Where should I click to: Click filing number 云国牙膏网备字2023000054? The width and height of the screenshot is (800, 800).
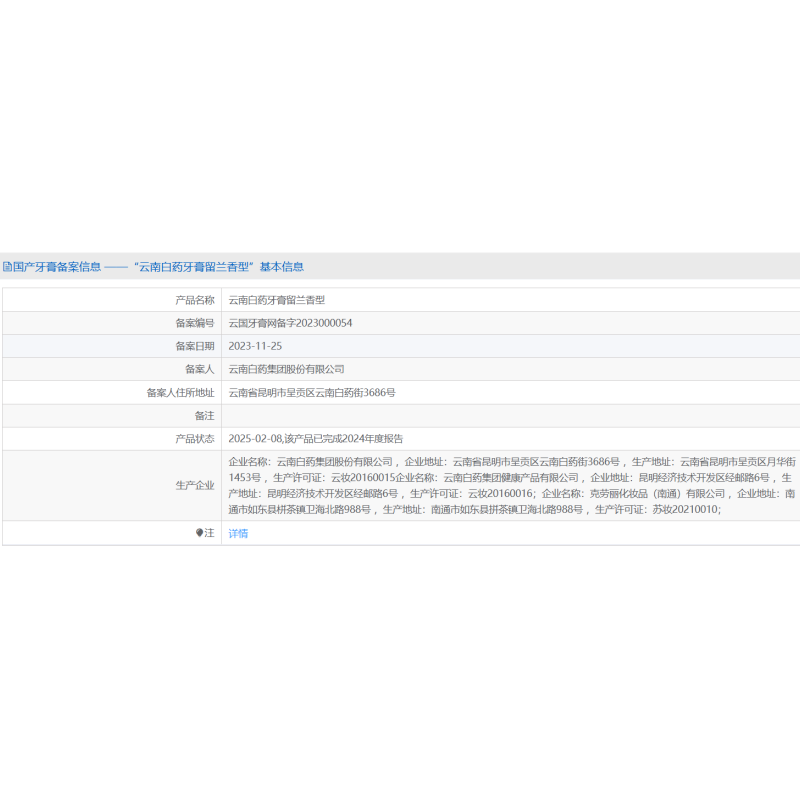click(290, 323)
